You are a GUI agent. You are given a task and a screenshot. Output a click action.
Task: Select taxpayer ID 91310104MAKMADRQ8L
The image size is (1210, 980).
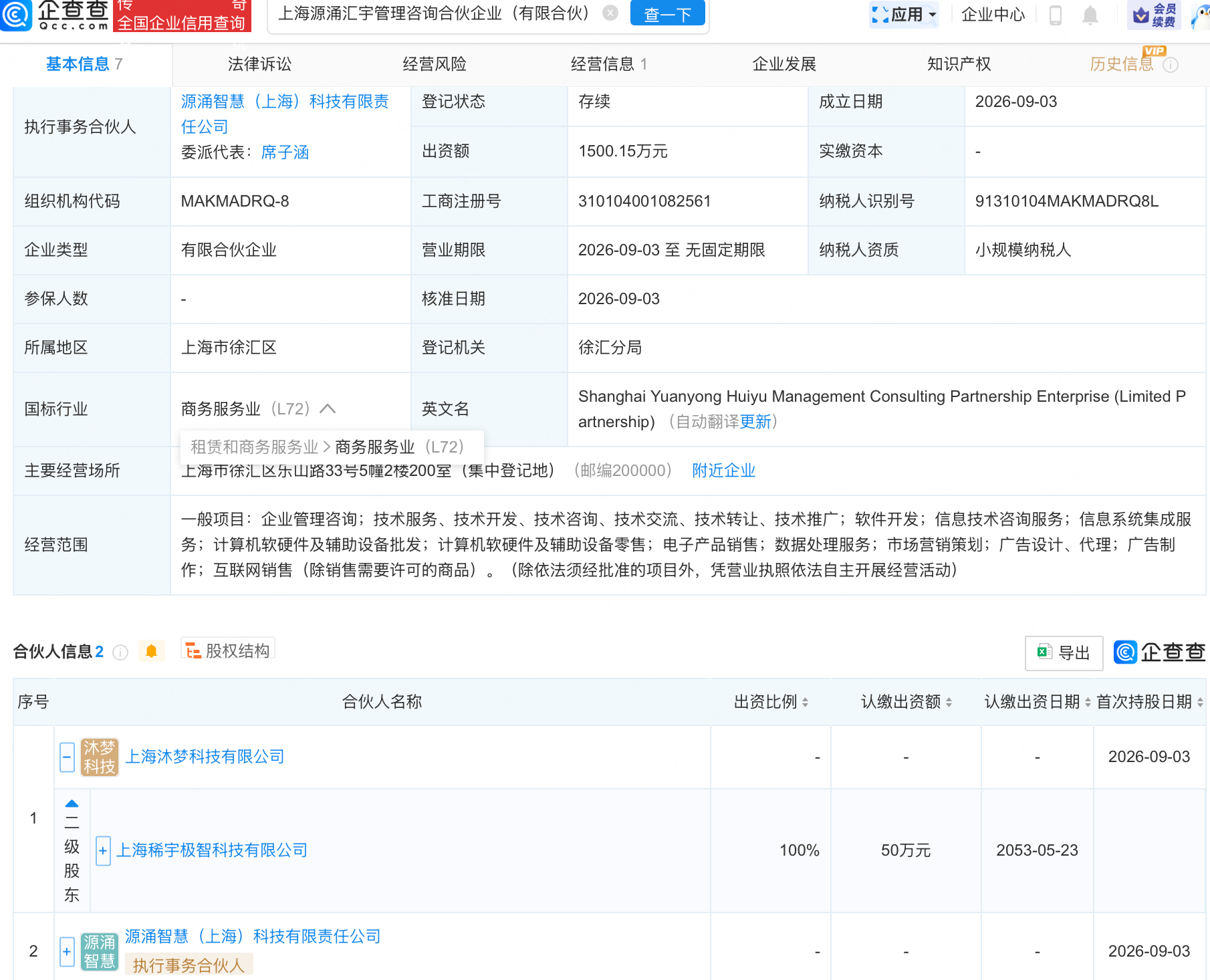1066,201
